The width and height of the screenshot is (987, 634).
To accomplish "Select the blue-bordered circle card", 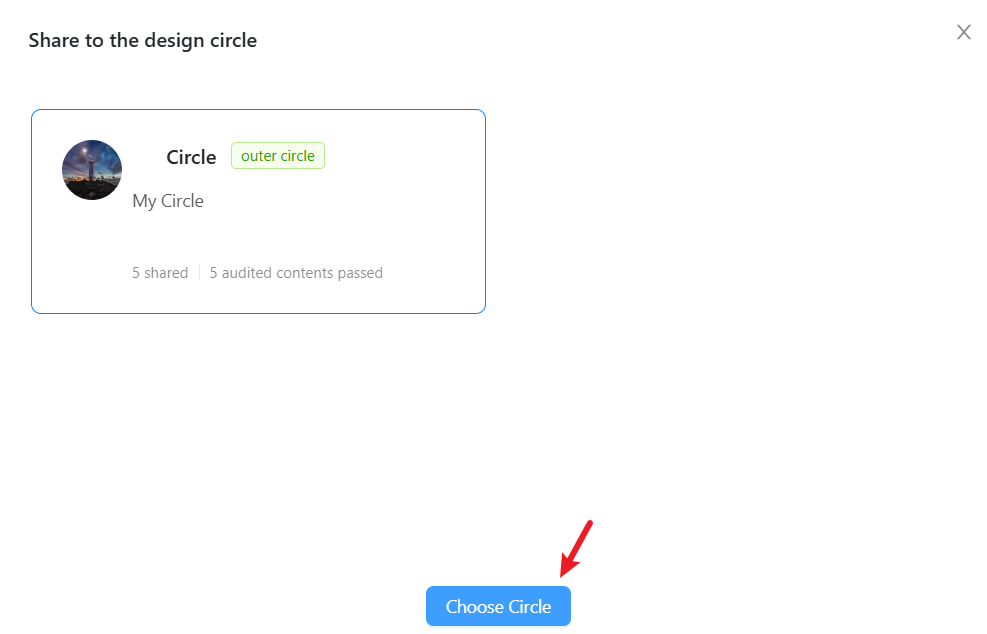I will pos(258,212).
